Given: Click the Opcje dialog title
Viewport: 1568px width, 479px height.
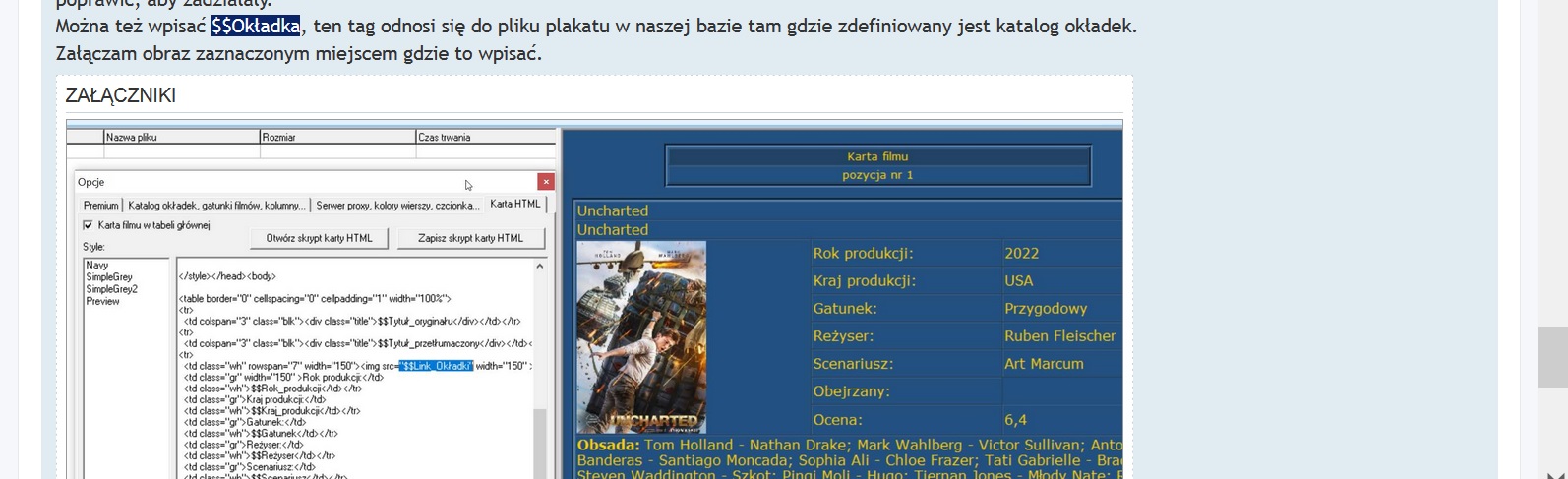Looking at the screenshot, I should point(90,182).
